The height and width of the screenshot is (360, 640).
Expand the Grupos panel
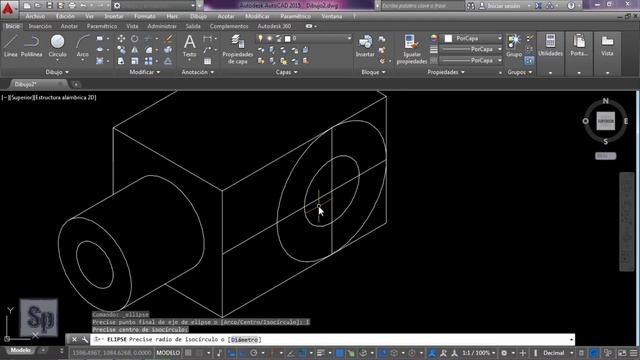coord(520,72)
